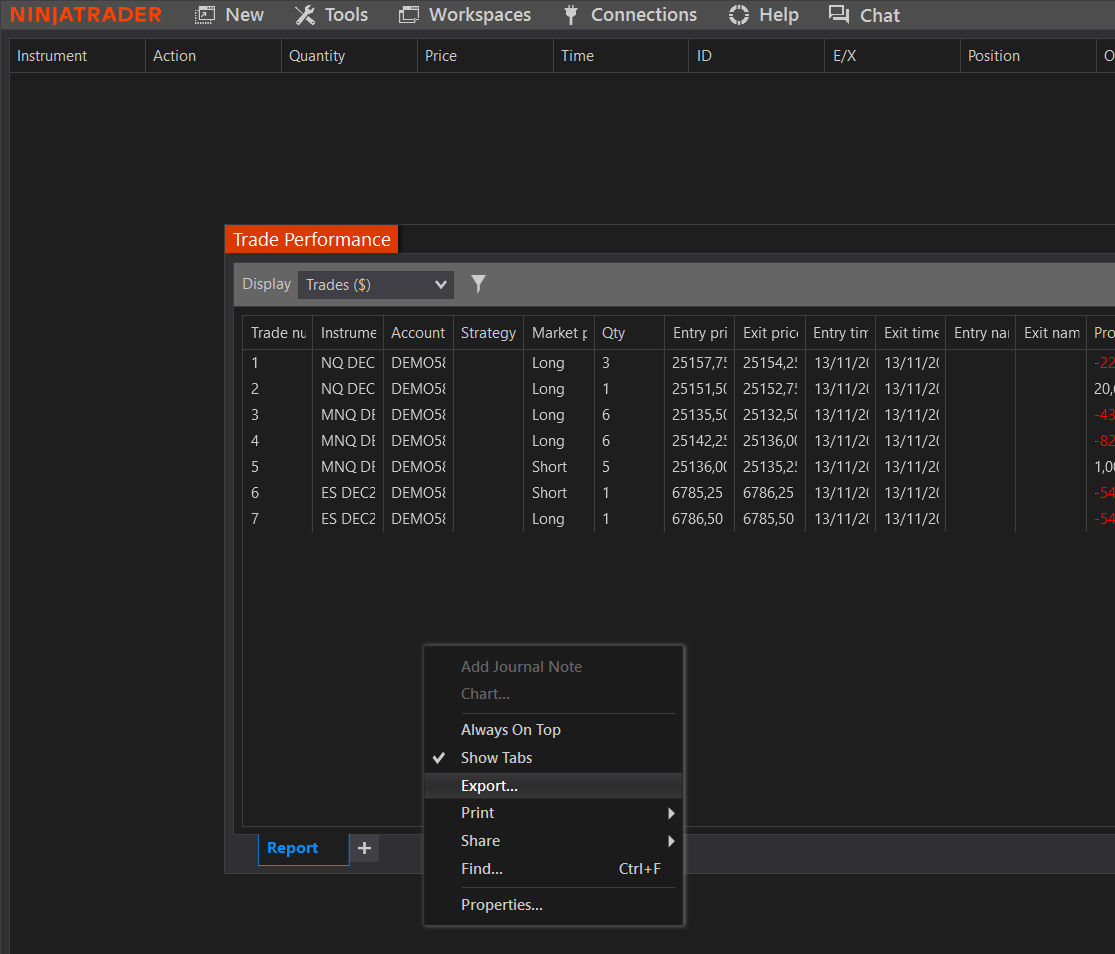Open the Workspaces icon

point(407,14)
